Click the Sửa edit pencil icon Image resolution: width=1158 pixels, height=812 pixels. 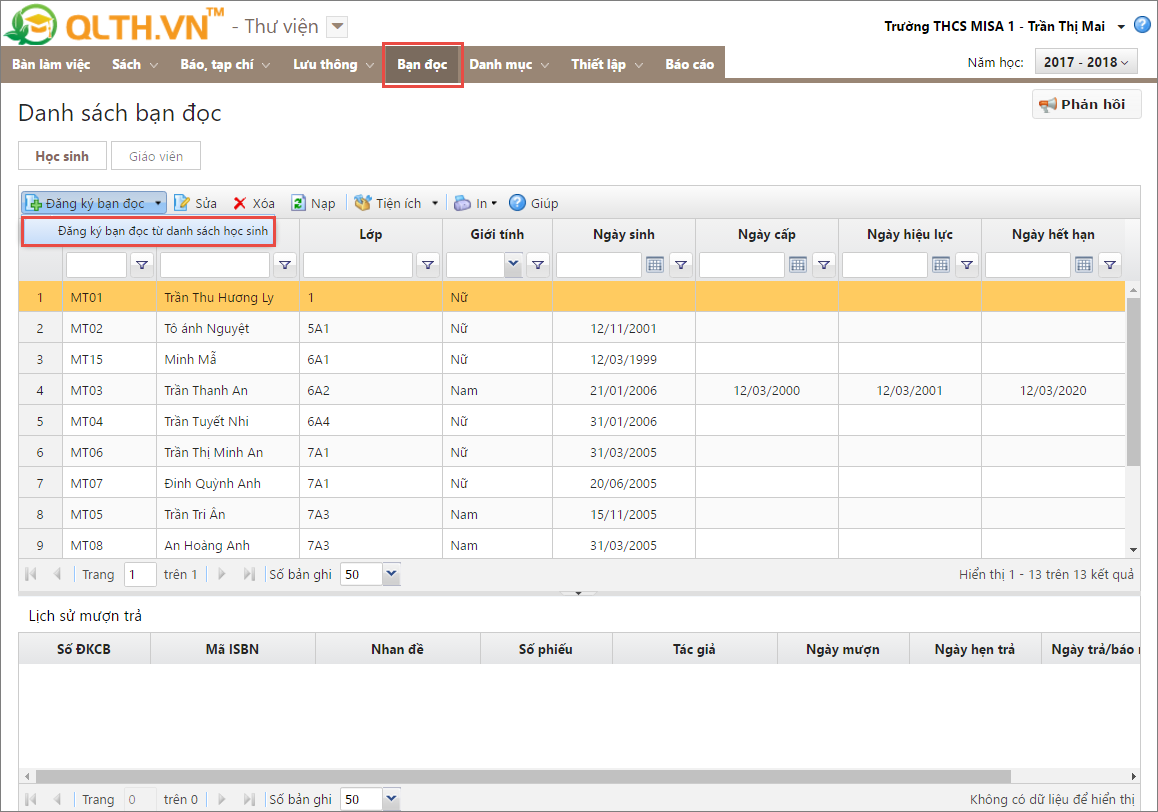[x=183, y=203]
